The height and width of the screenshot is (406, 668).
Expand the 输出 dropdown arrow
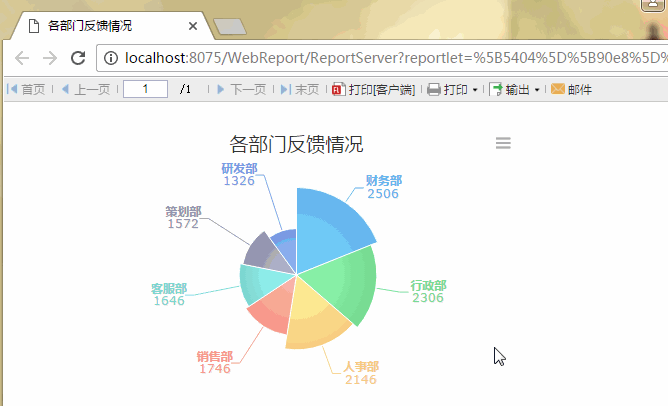(537, 90)
